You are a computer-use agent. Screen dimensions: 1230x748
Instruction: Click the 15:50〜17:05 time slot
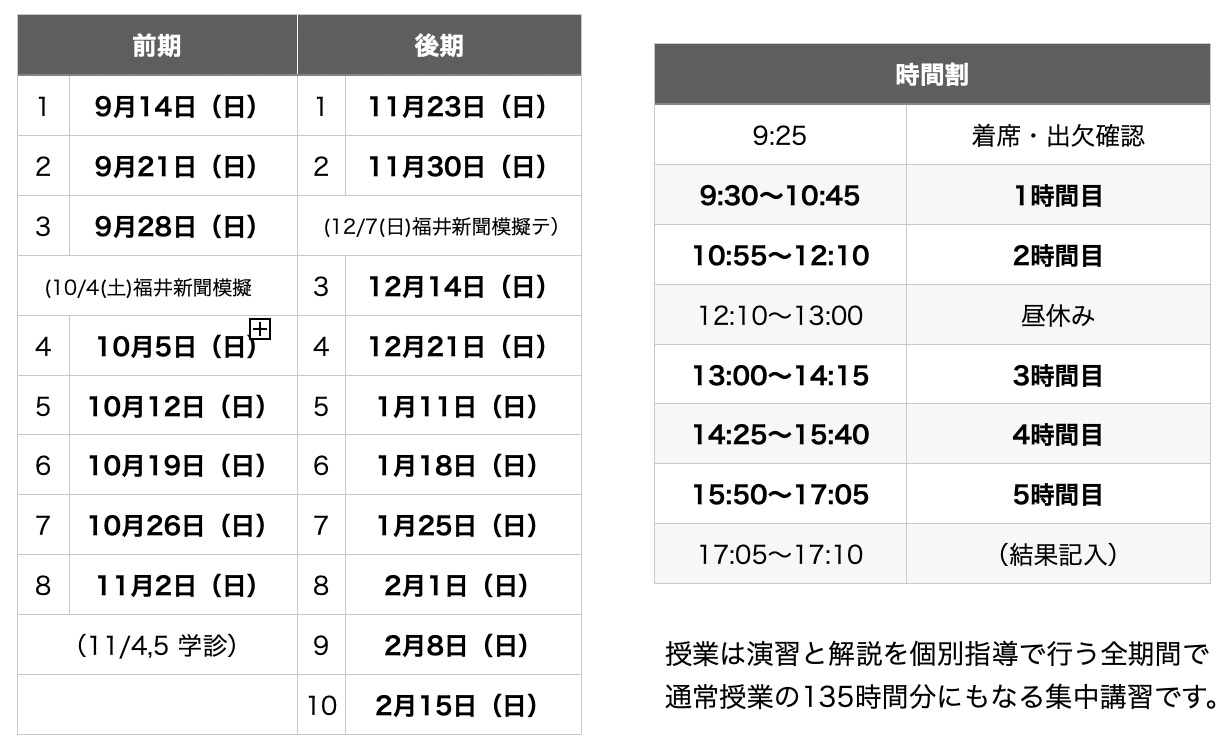(x=779, y=495)
